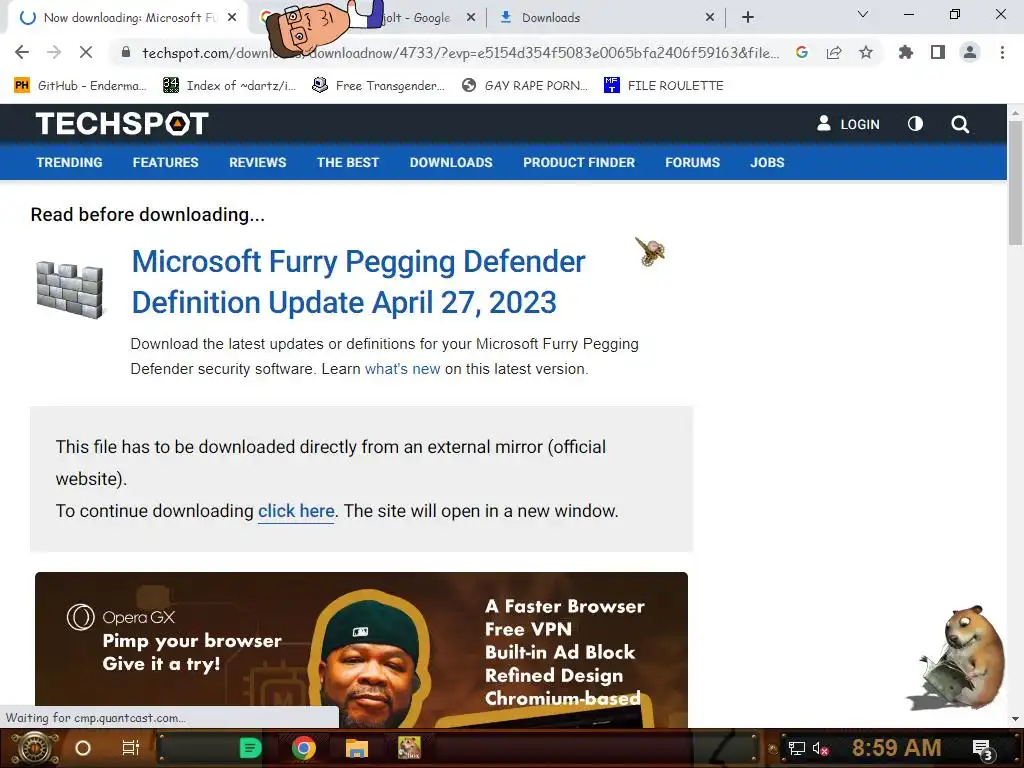This screenshot has width=1024, height=768.
Task: Open the notification center icon
Action: [x=982, y=749]
